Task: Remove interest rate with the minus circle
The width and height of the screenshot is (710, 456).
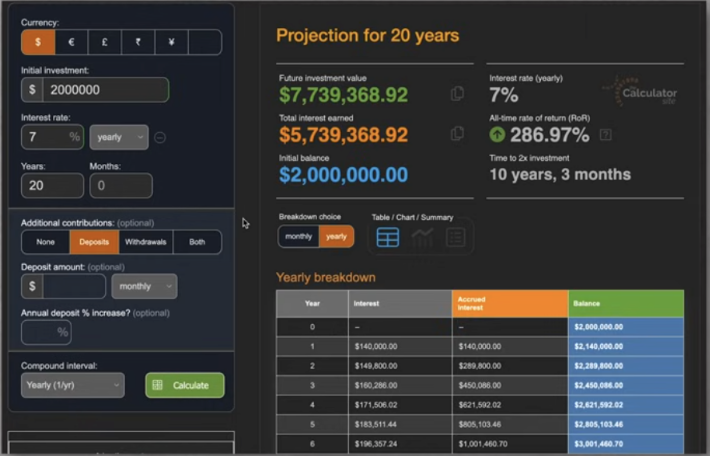Action: point(160,137)
